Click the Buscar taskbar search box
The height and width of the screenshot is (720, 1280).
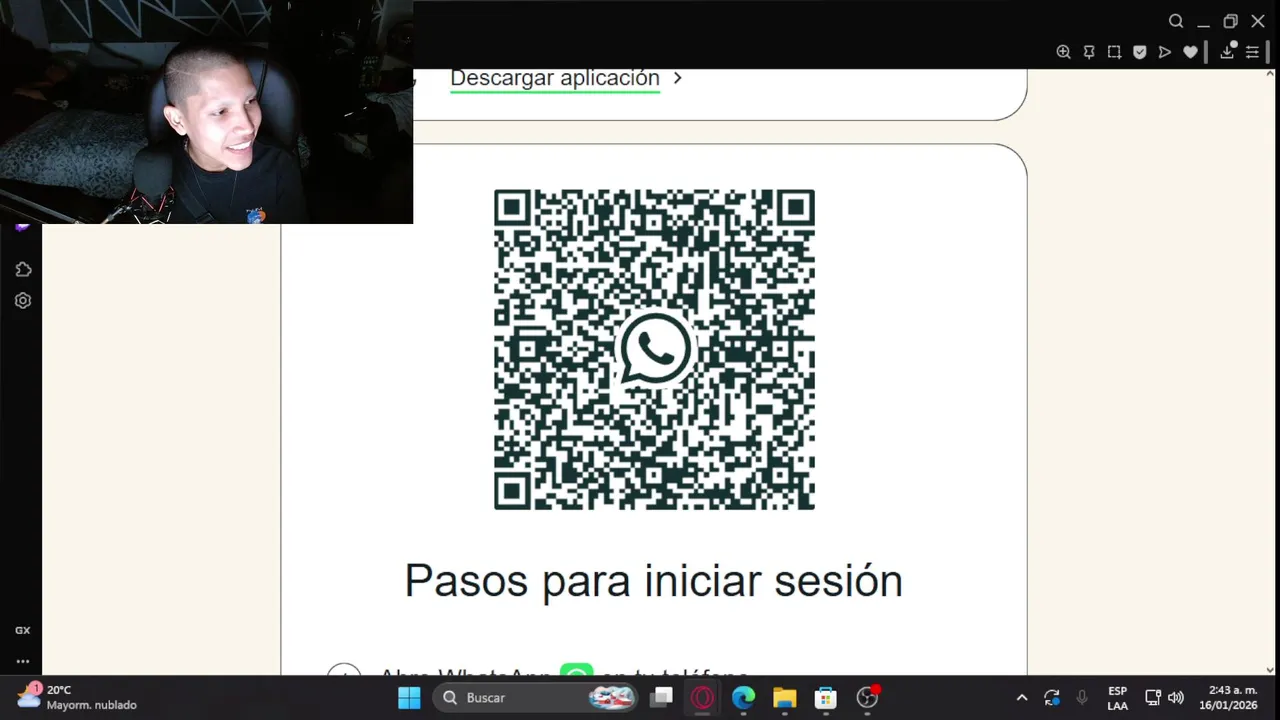pos(536,698)
